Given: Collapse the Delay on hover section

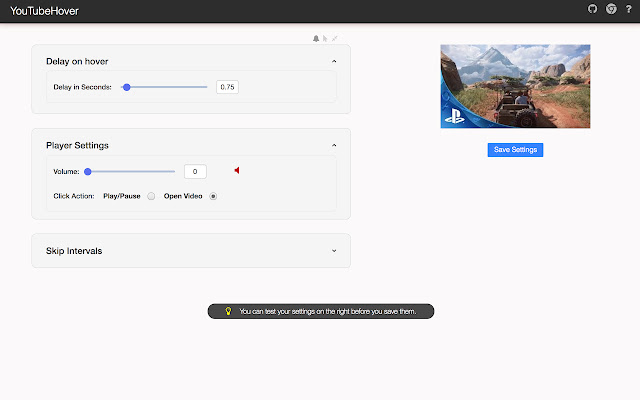Looking at the screenshot, I should tap(334, 61).
